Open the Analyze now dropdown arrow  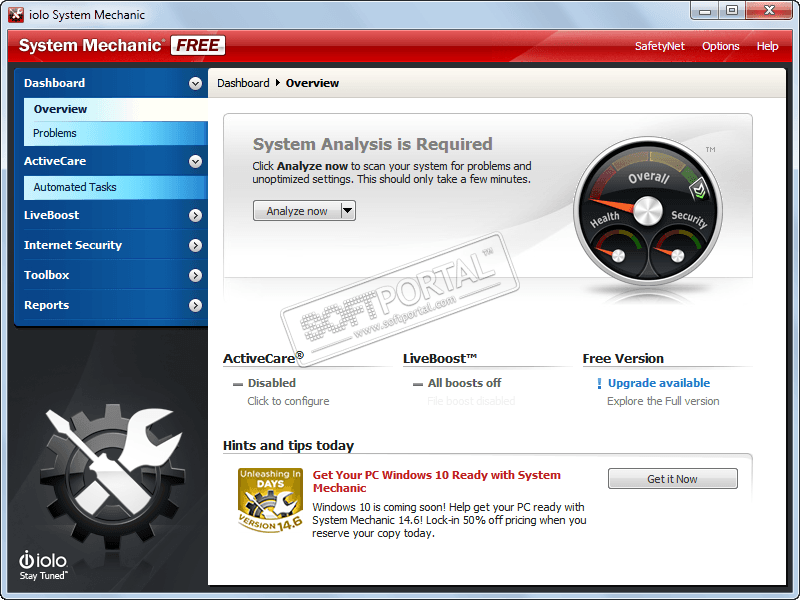(347, 211)
